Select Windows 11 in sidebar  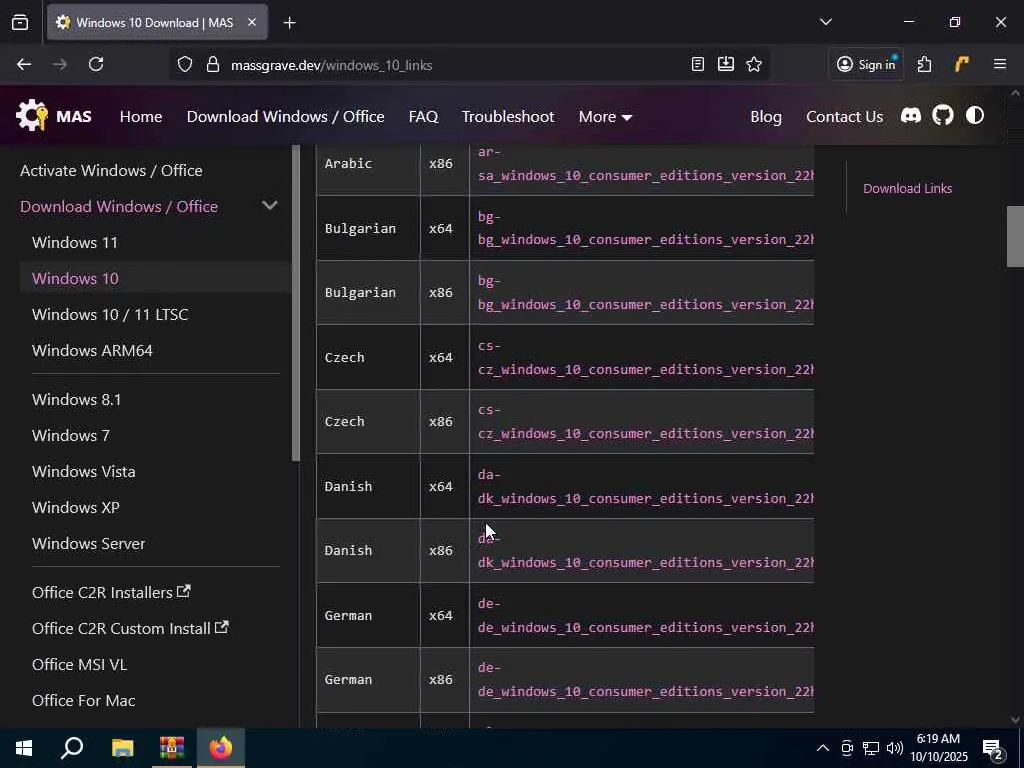(75, 242)
